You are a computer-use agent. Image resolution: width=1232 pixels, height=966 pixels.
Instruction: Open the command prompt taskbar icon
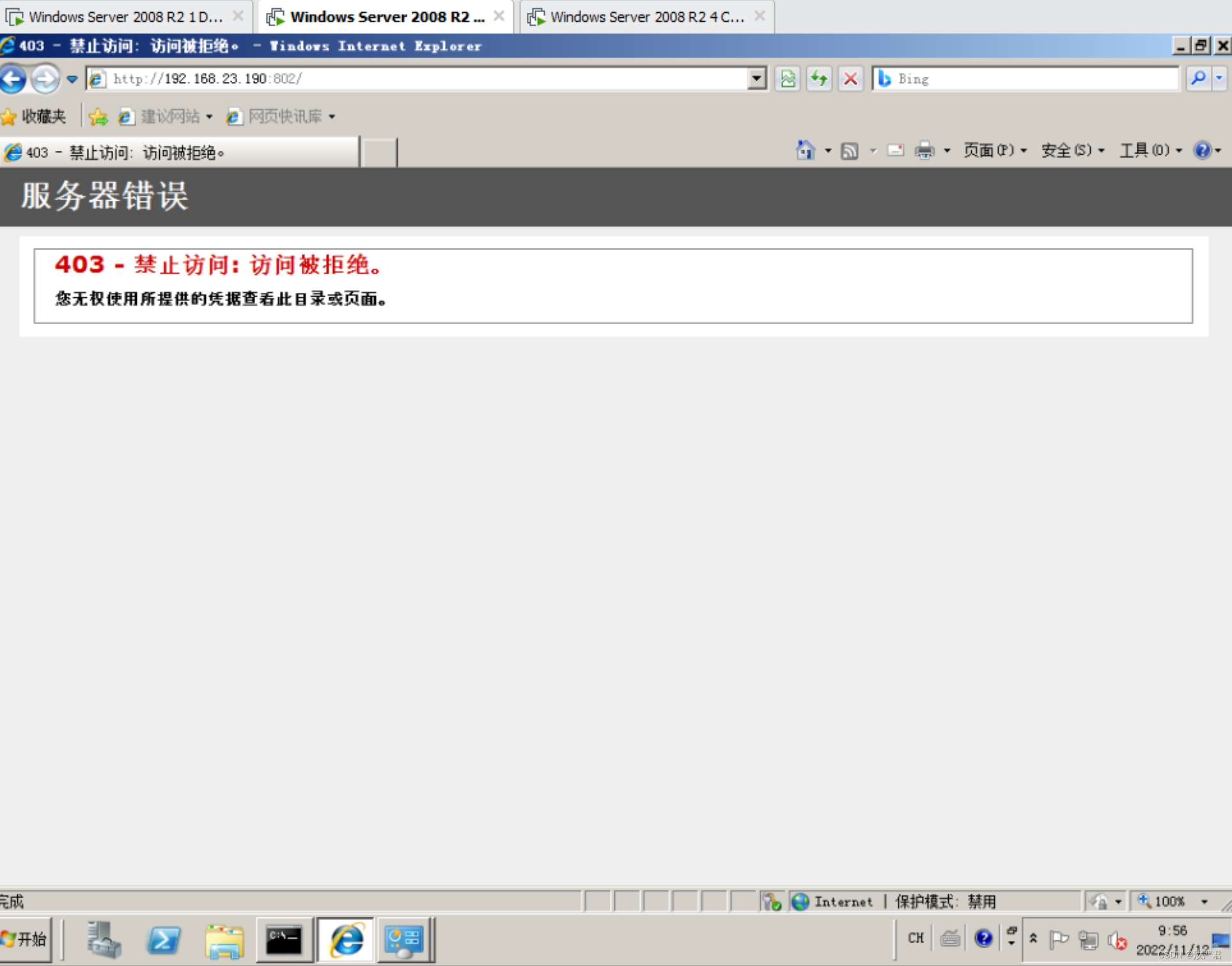[x=284, y=939]
